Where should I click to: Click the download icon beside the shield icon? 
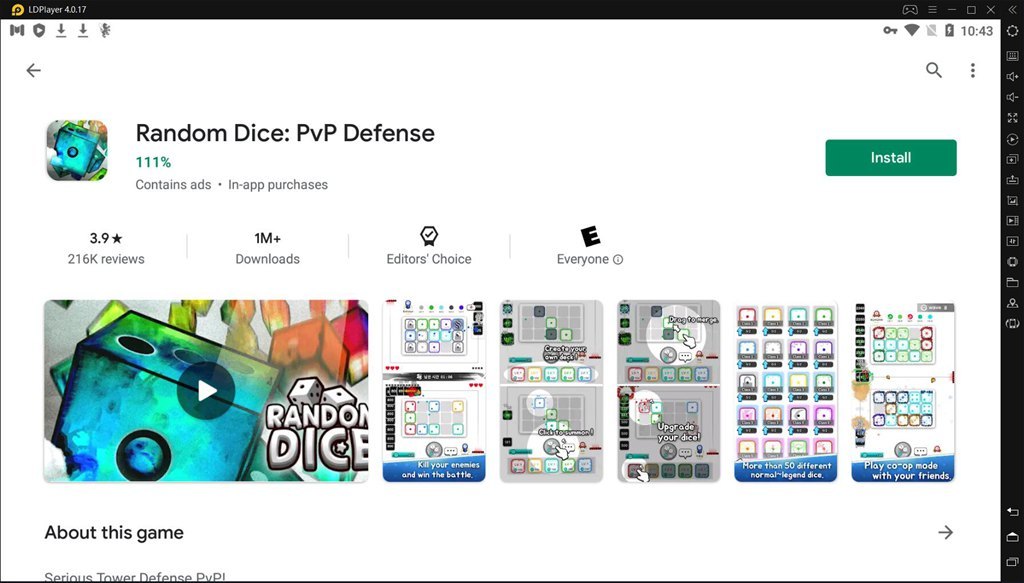(x=61, y=30)
